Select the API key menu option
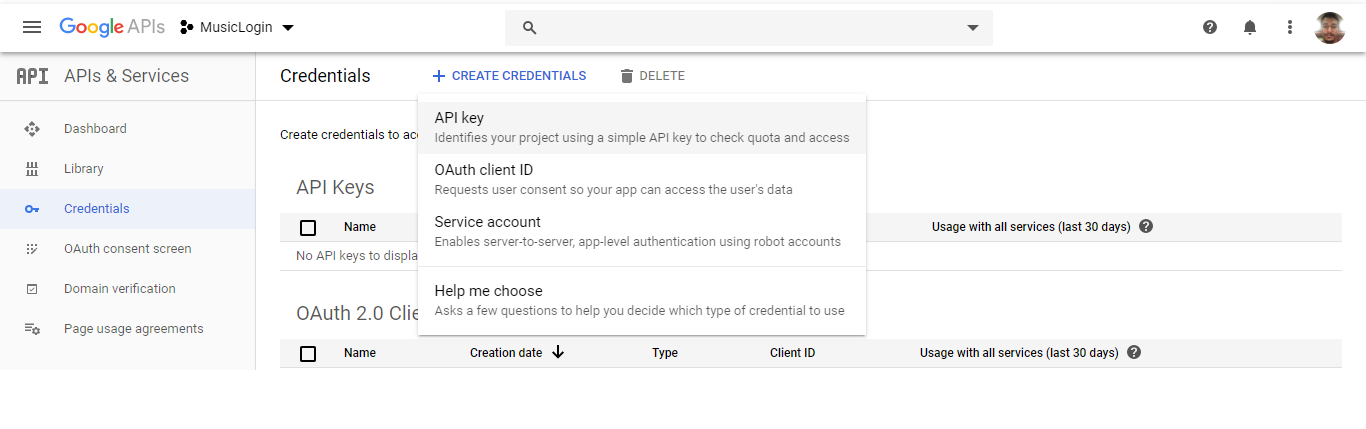Screen dimensions: 1366x429 click(641, 127)
